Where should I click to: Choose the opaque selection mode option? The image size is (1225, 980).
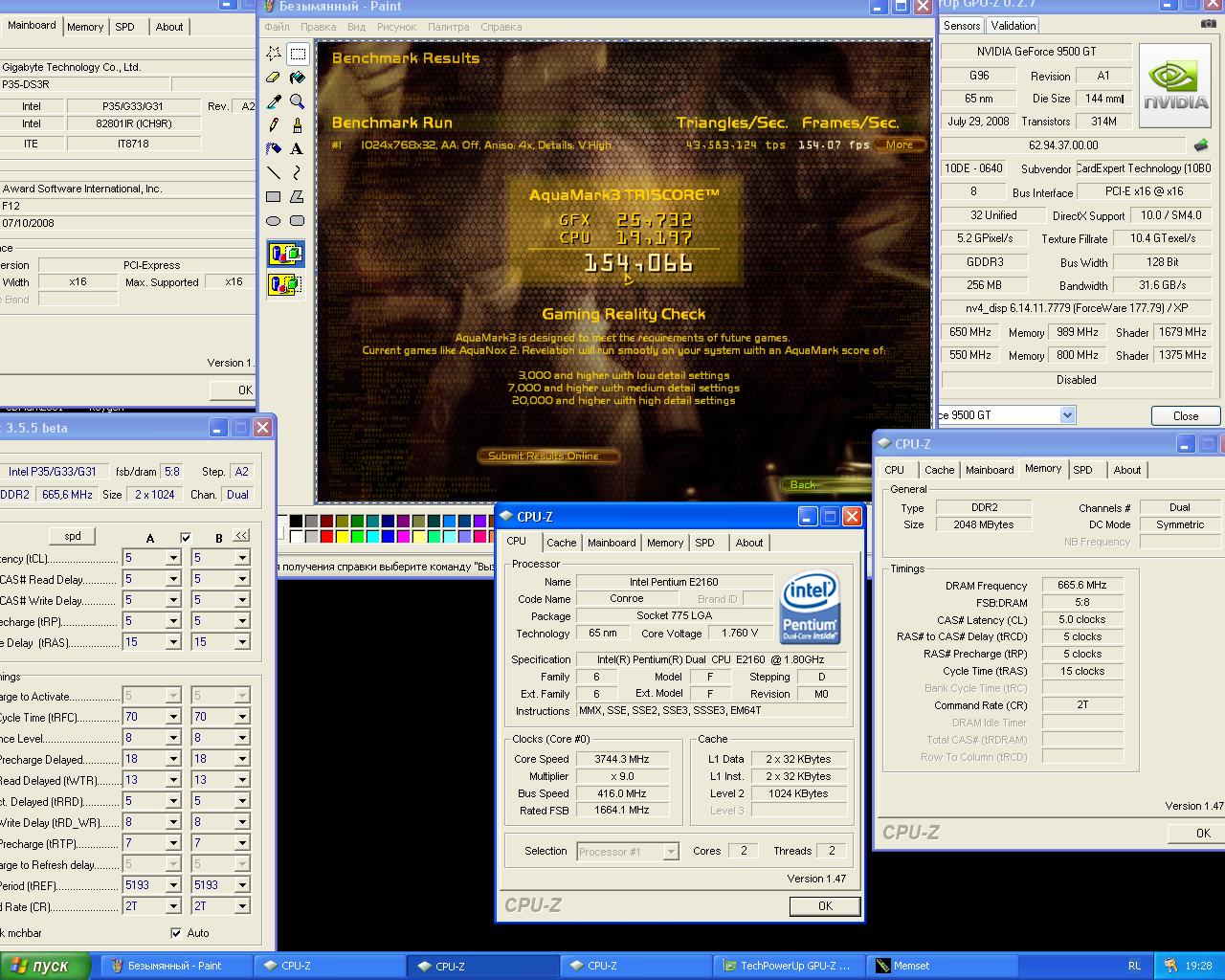coord(285,254)
